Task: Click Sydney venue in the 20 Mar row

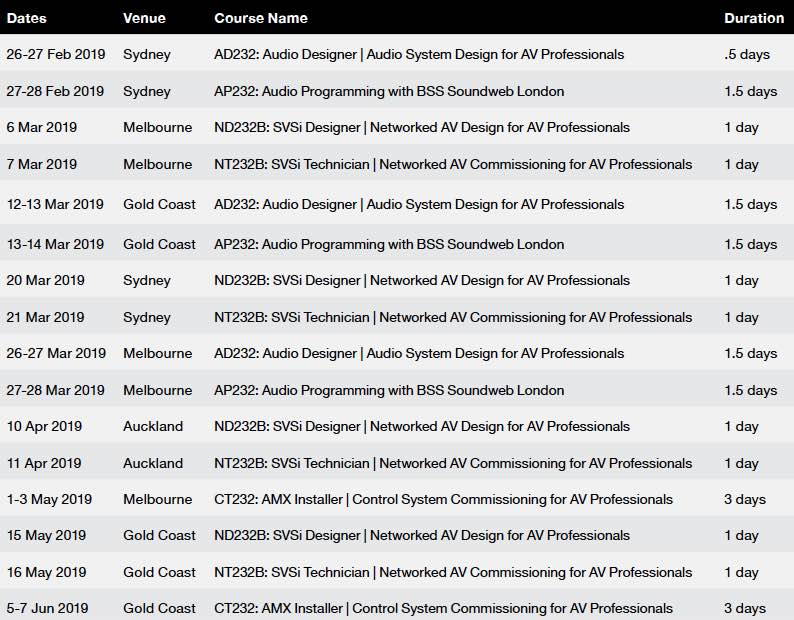Action: [x=147, y=281]
